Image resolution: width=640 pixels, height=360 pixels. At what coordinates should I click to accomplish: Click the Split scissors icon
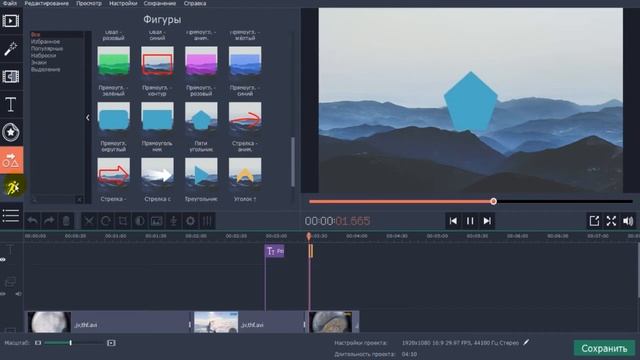coord(89,221)
